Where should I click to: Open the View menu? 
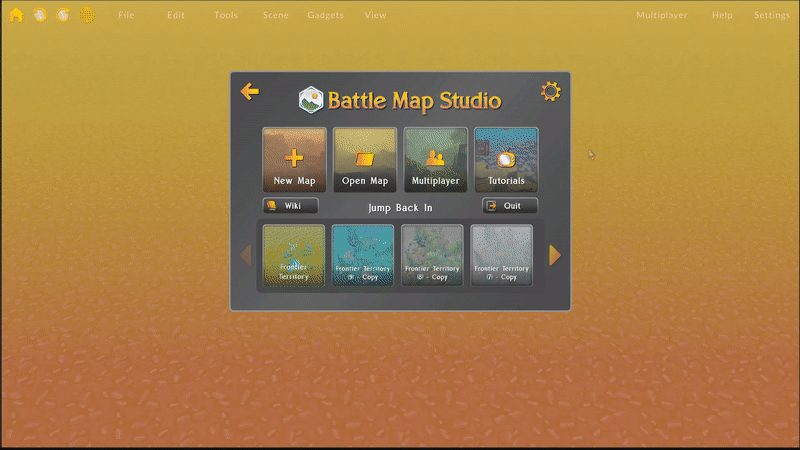click(x=375, y=15)
